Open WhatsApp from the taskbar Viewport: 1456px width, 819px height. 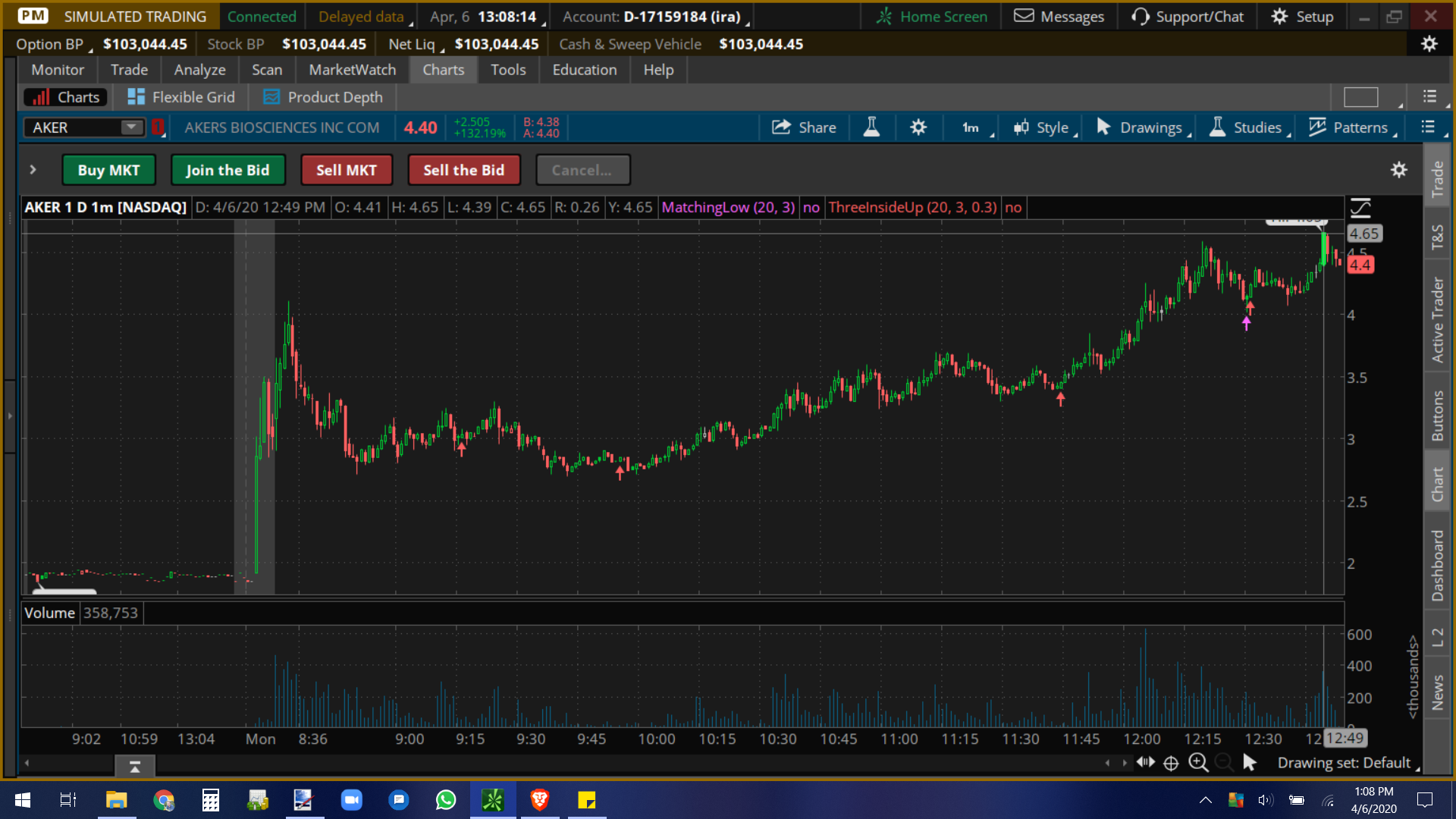[446, 799]
